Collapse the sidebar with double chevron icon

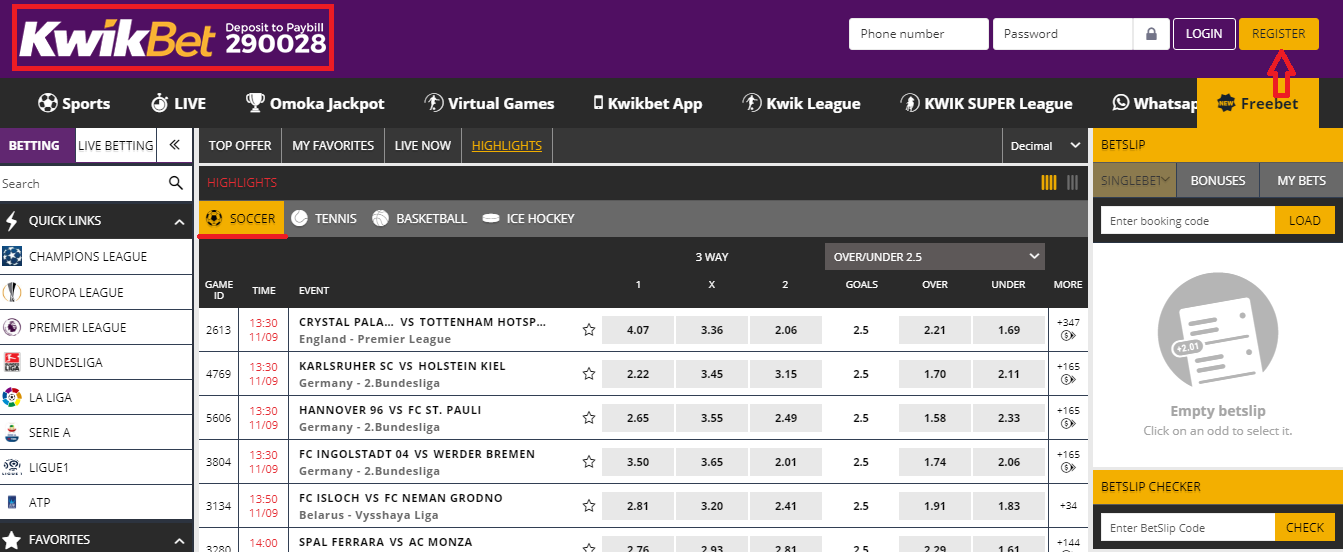coord(175,145)
